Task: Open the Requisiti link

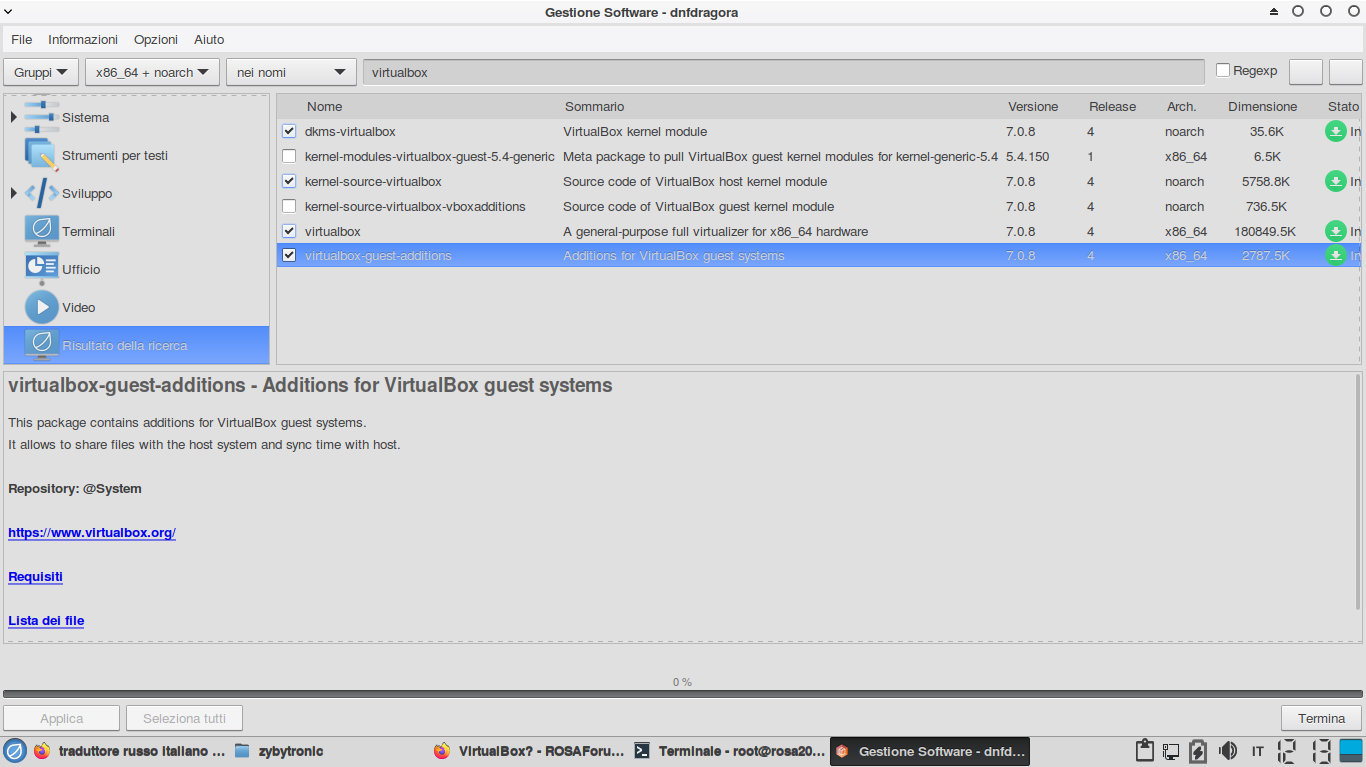Action: point(35,577)
